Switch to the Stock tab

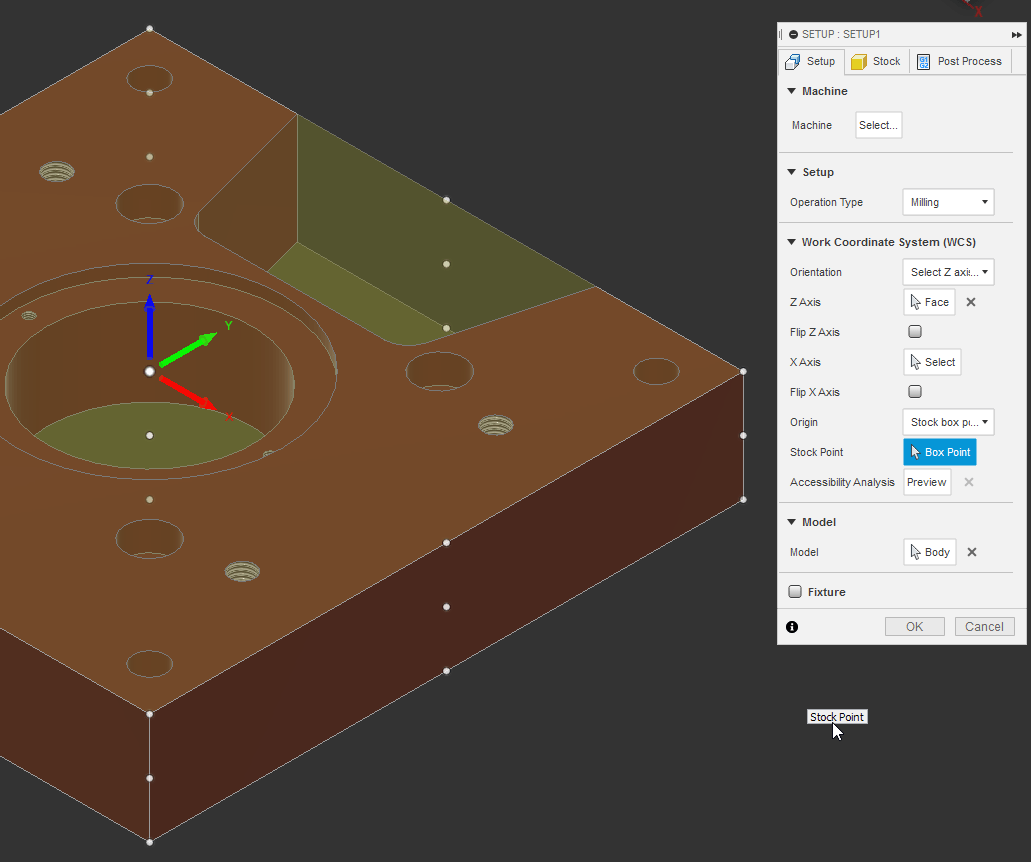coord(876,61)
